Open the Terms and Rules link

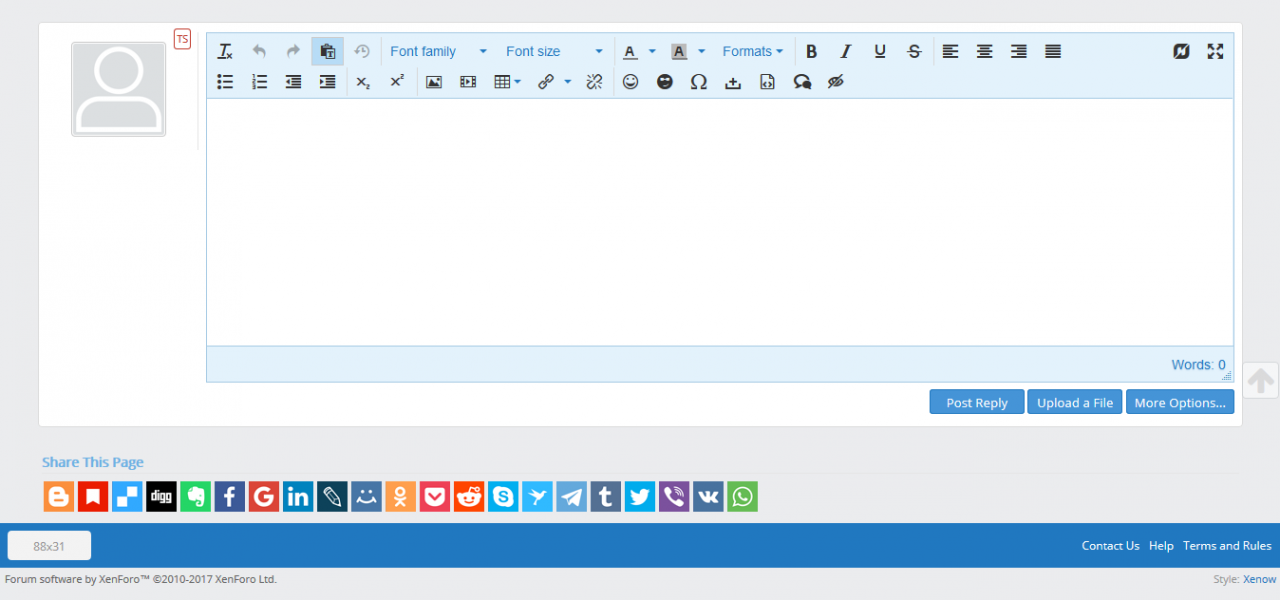click(x=1227, y=546)
